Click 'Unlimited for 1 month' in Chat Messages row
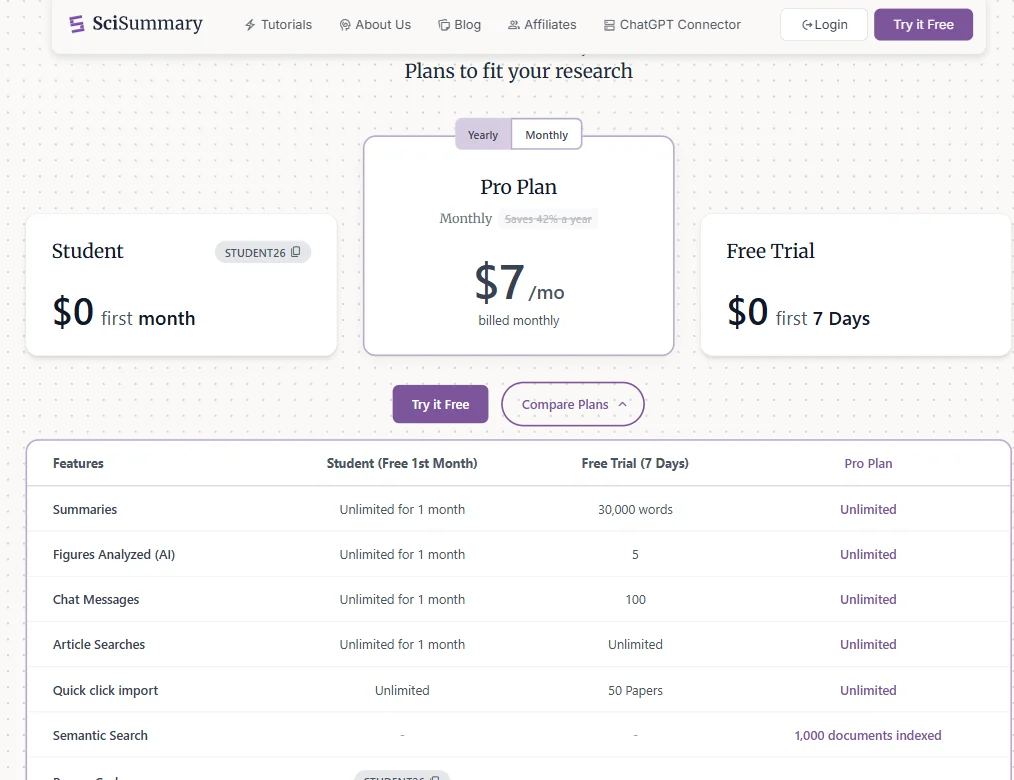 click(402, 600)
